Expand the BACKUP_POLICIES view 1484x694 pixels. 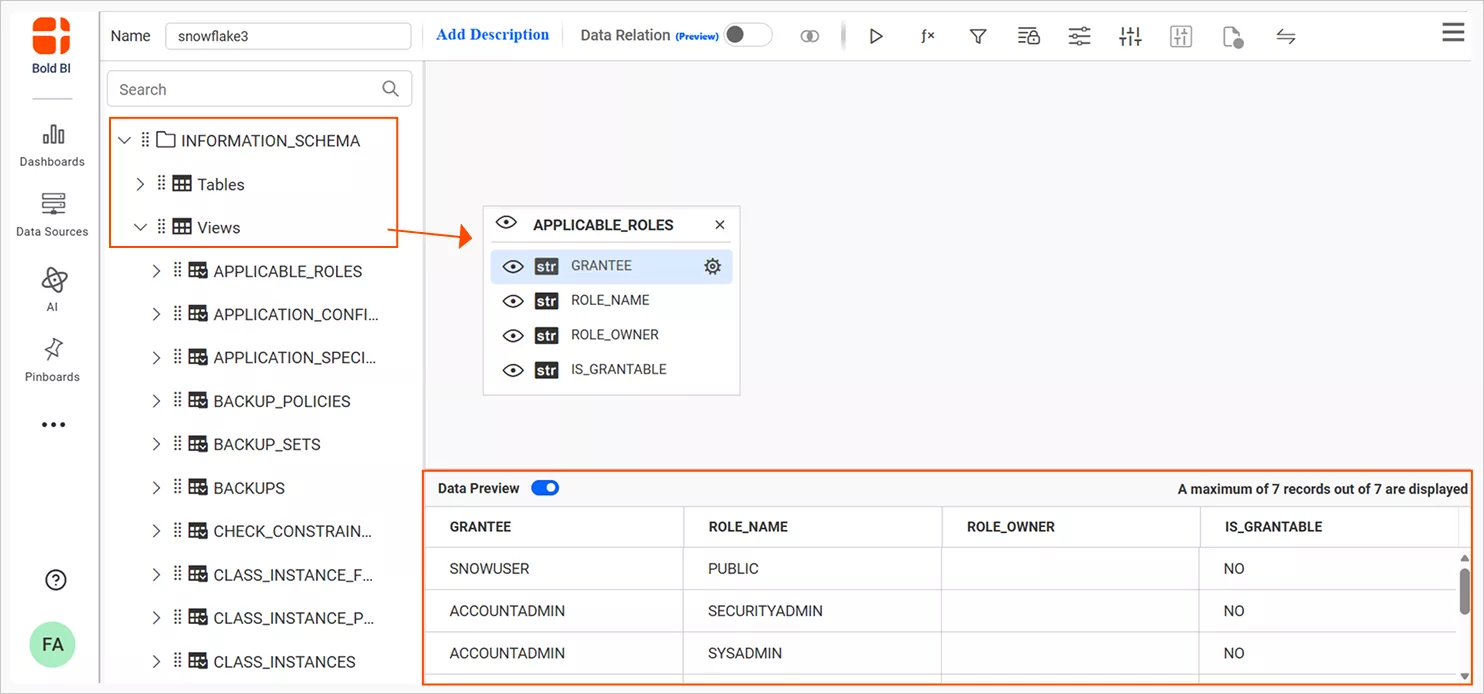click(156, 401)
